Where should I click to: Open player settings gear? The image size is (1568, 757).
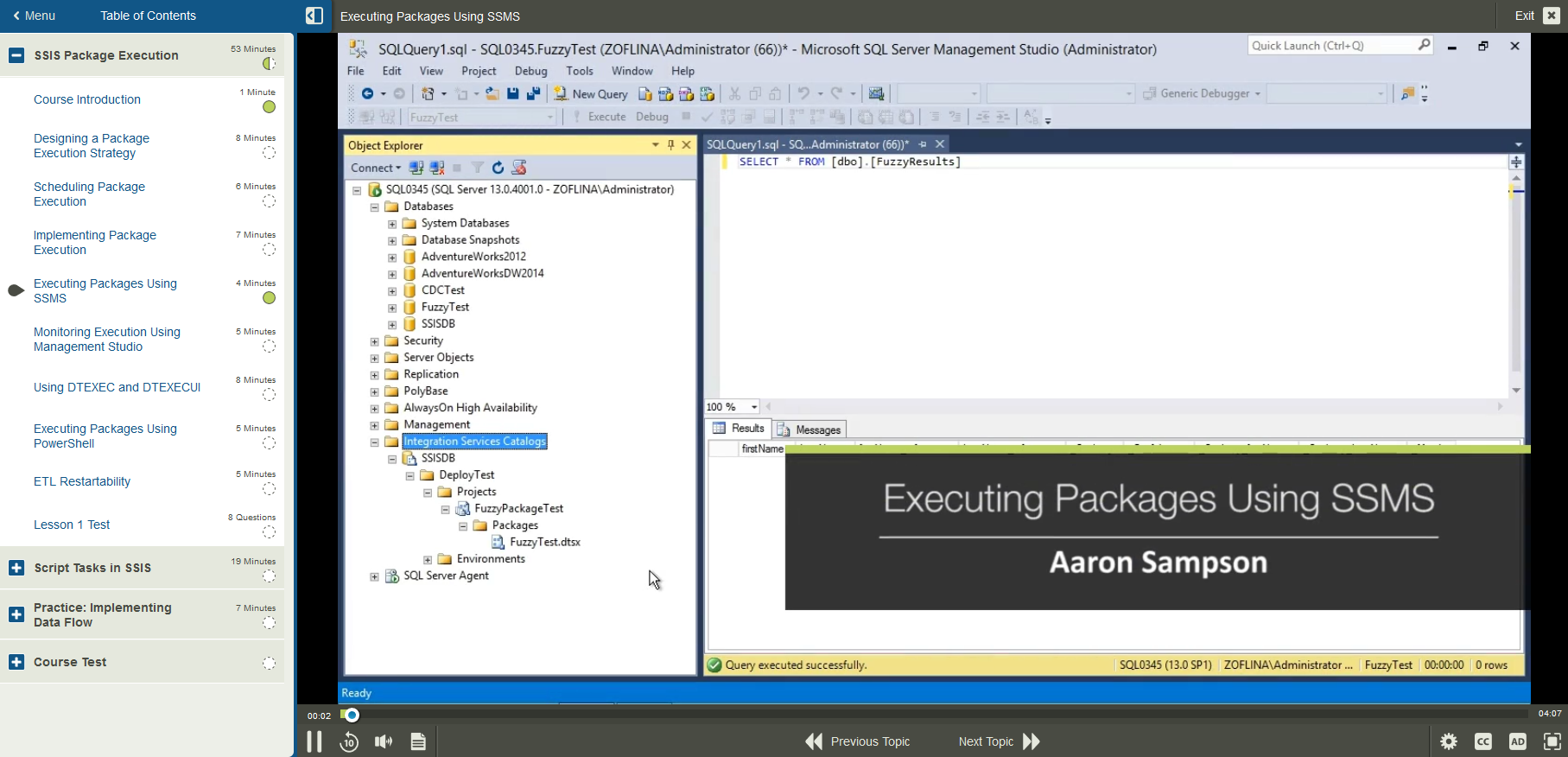[1449, 741]
